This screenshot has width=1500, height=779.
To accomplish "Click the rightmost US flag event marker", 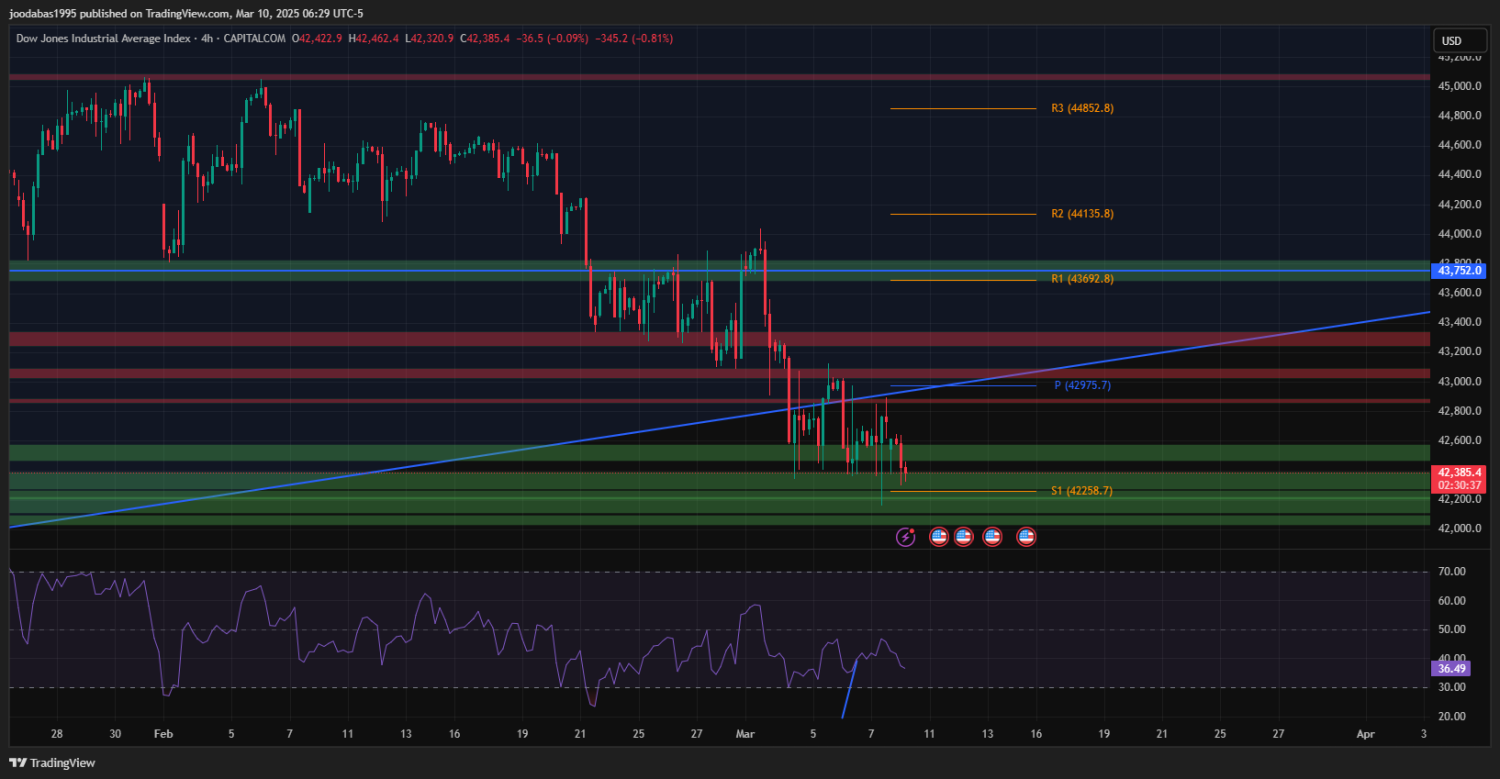I will (1026, 537).
